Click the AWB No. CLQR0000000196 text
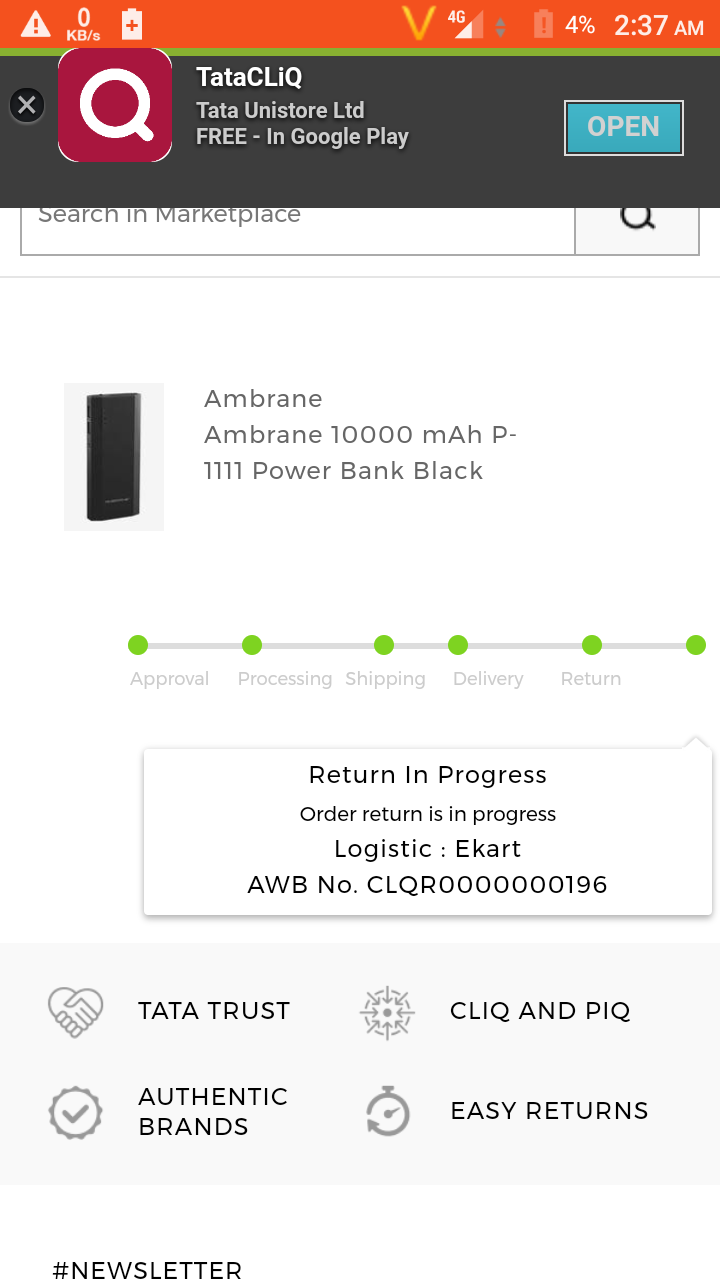Screen dimensions: 720x1280 pos(428,885)
